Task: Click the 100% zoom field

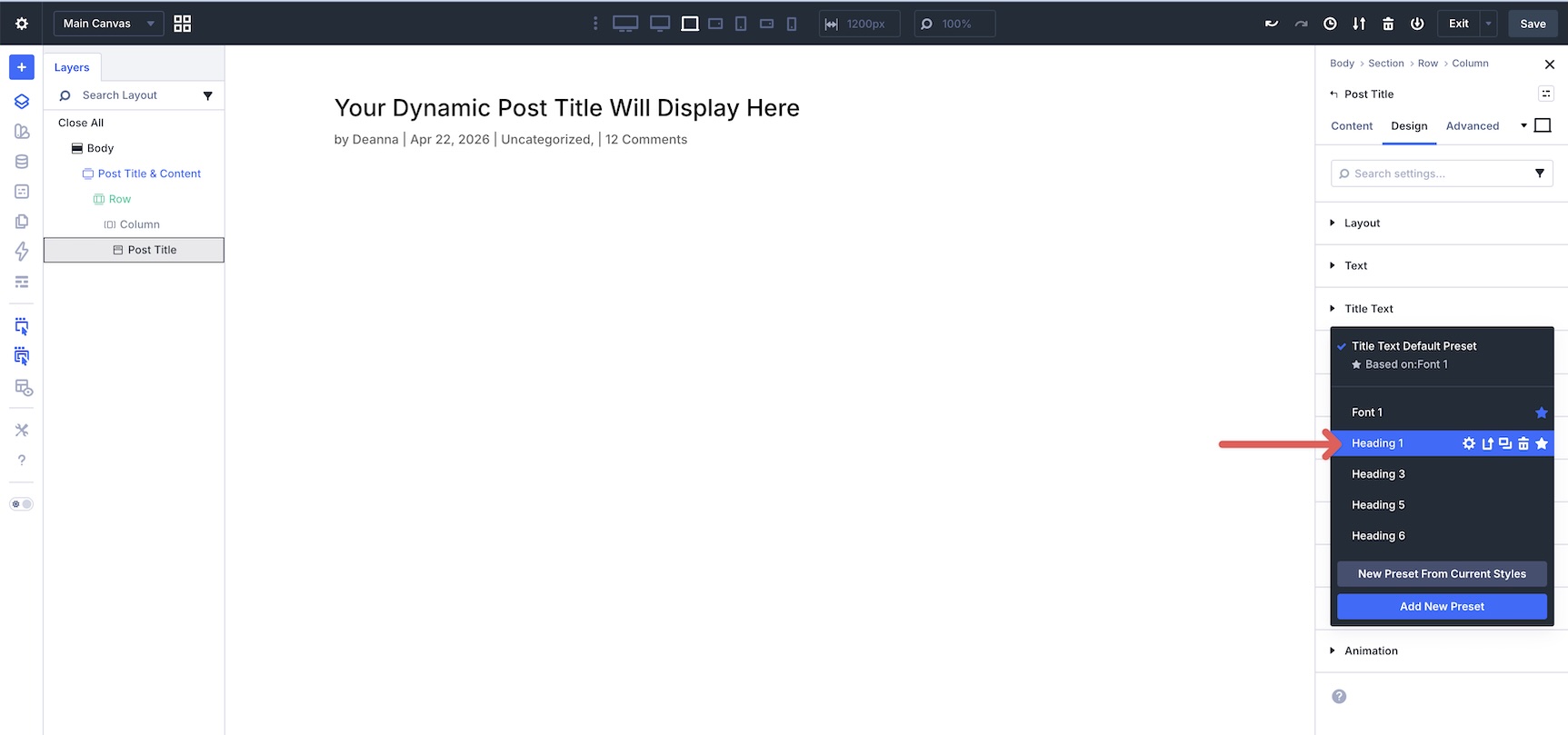Action: pyautogui.click(x=954, y=24)
